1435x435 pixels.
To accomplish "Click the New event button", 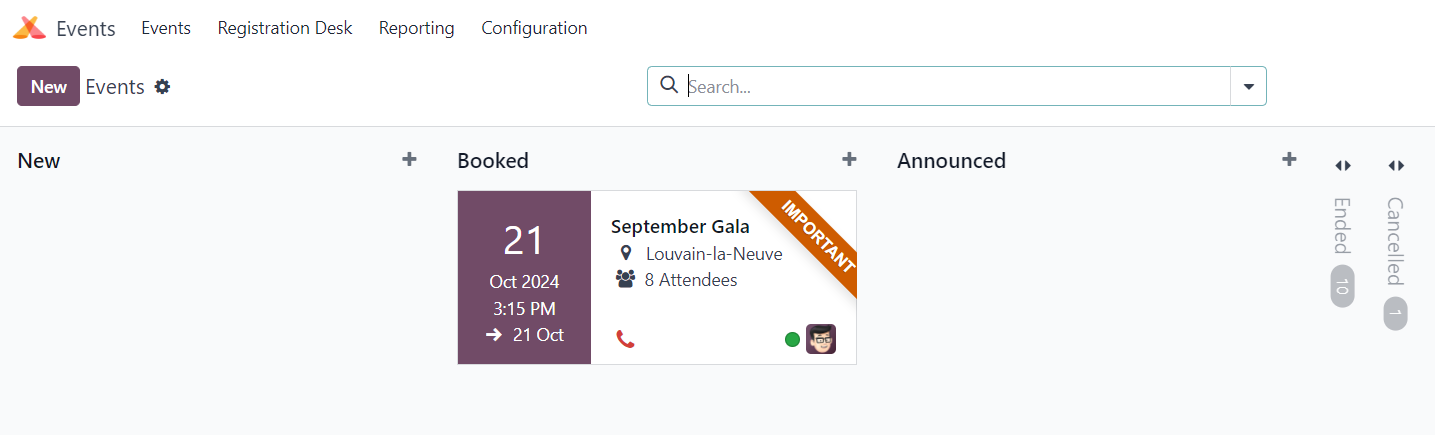I will [x=48, y=87].
